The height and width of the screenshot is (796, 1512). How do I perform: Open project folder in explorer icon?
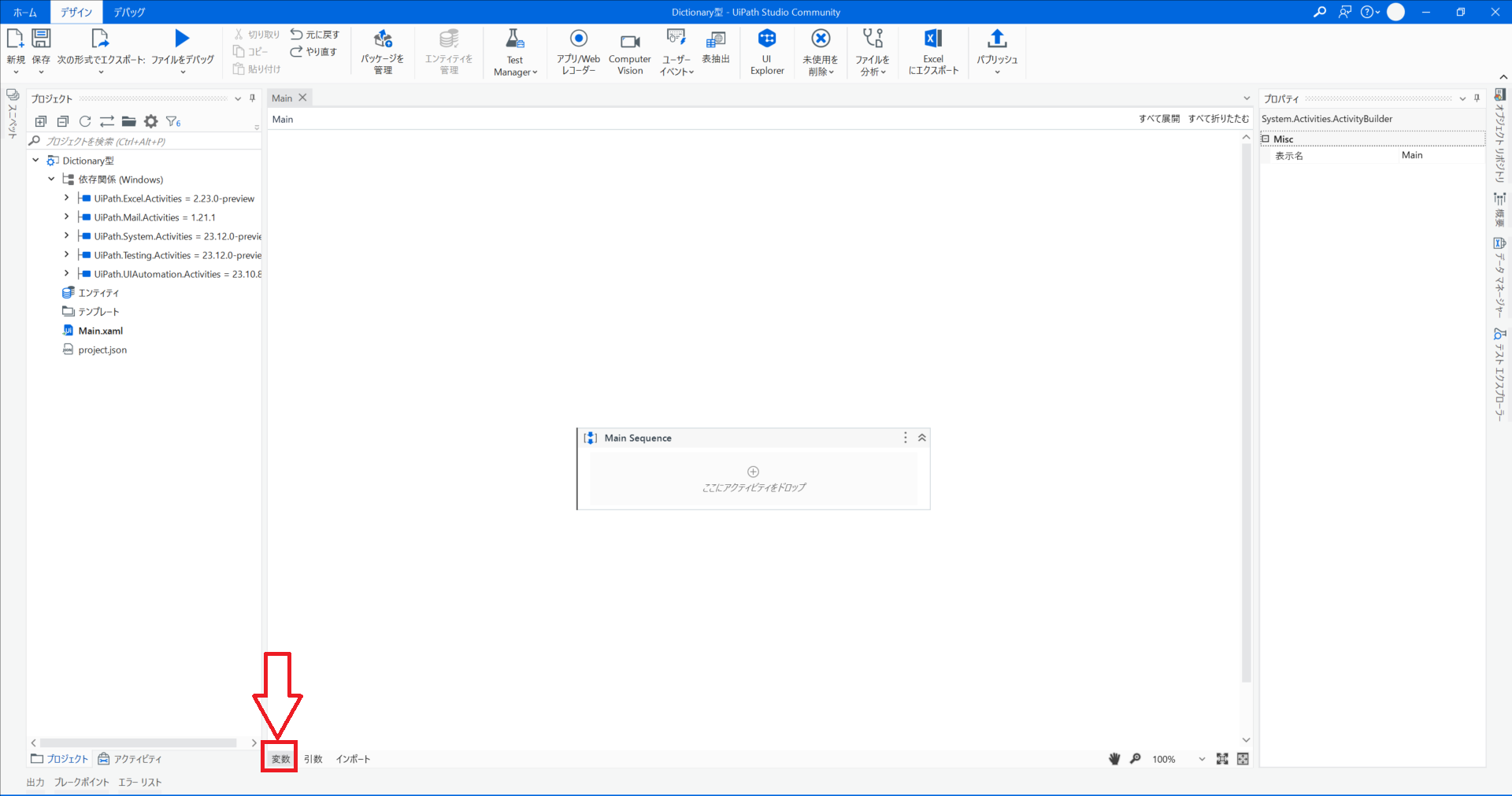[129, 121]
